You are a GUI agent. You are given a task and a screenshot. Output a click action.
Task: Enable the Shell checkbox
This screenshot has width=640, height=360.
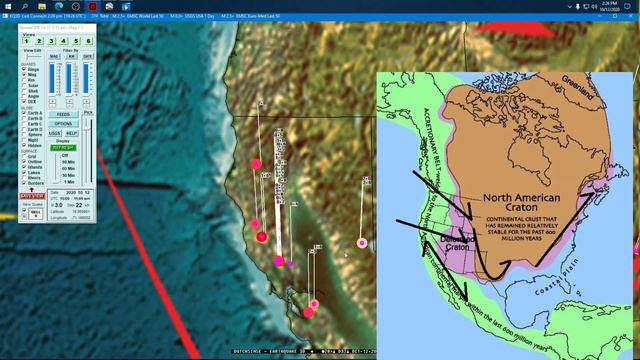(x=24, y=91)
